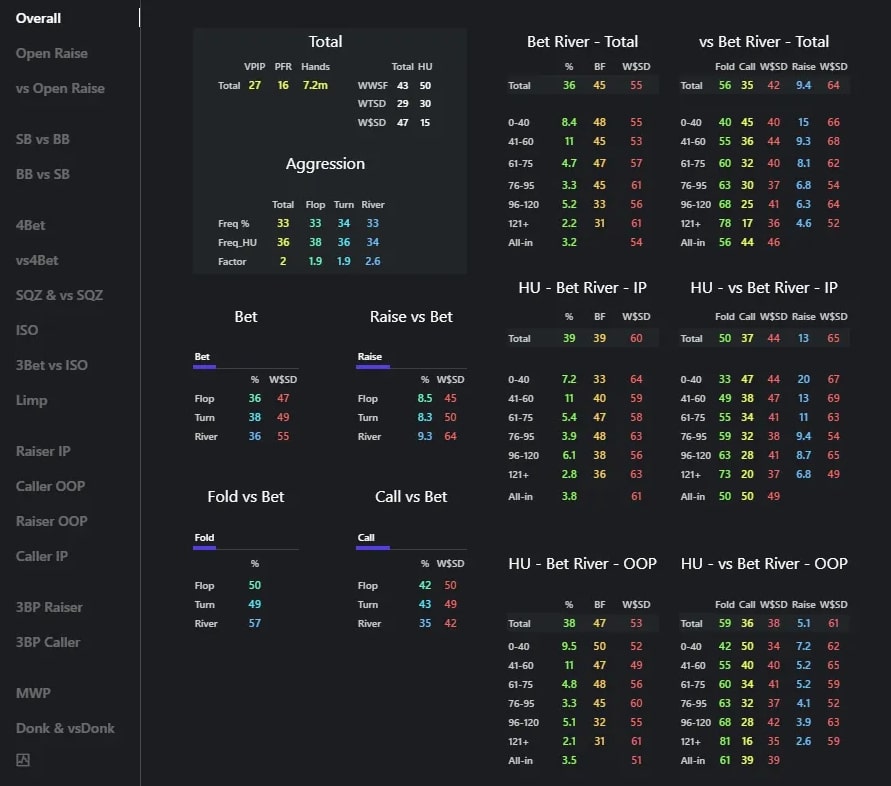Open the 3BP Raiser section
Image resolution: width=891 pixels, height=786 pixels.
[49, 607]
